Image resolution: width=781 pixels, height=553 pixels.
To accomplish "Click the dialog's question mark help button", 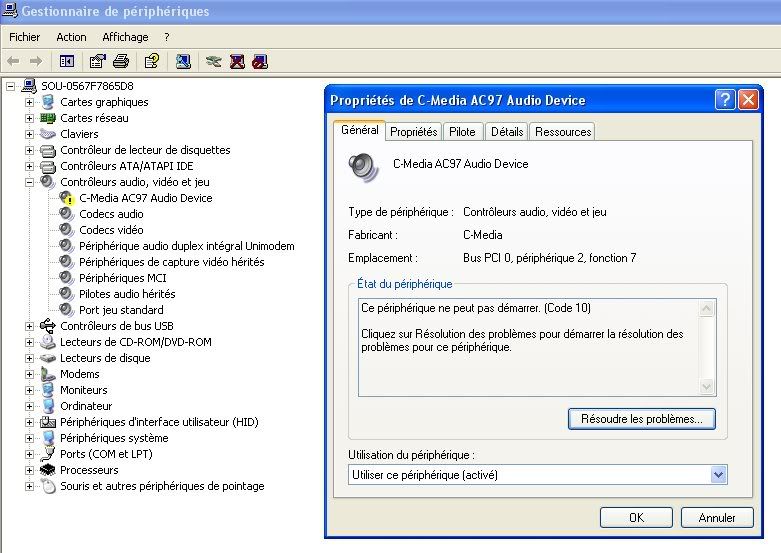I will tap(725, 100).
